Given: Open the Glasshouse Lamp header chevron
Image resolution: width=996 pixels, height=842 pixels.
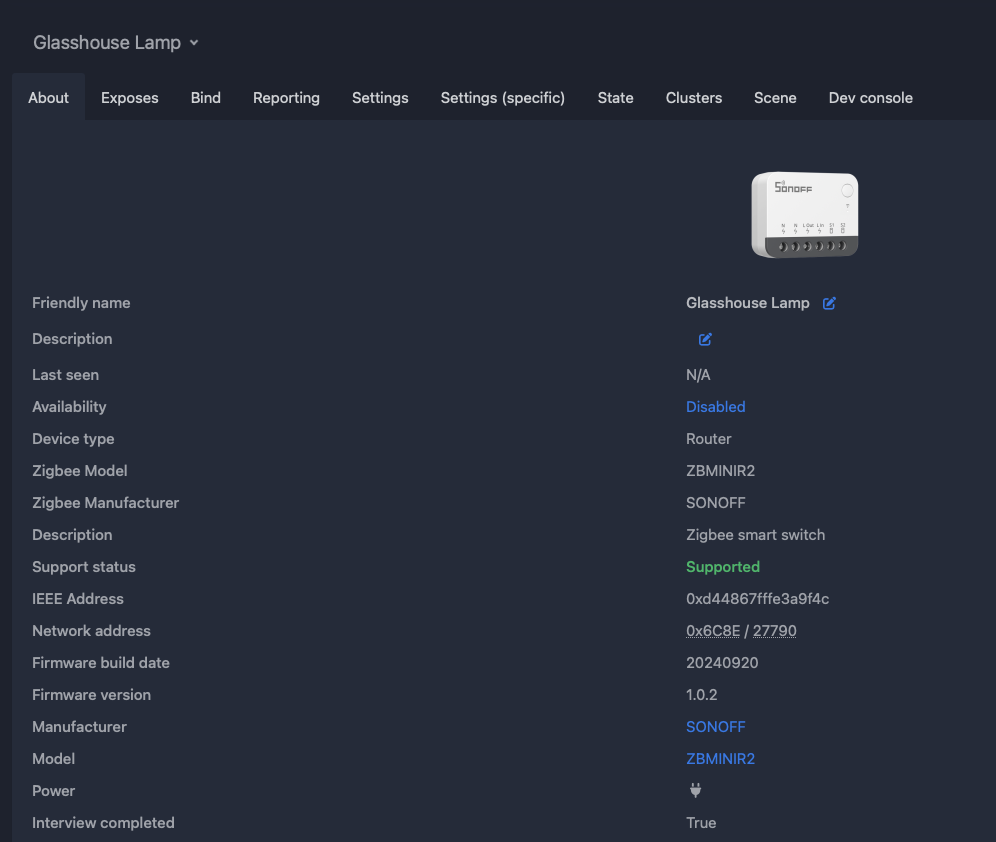Looking at the screenshot, I should pos(194,43).
